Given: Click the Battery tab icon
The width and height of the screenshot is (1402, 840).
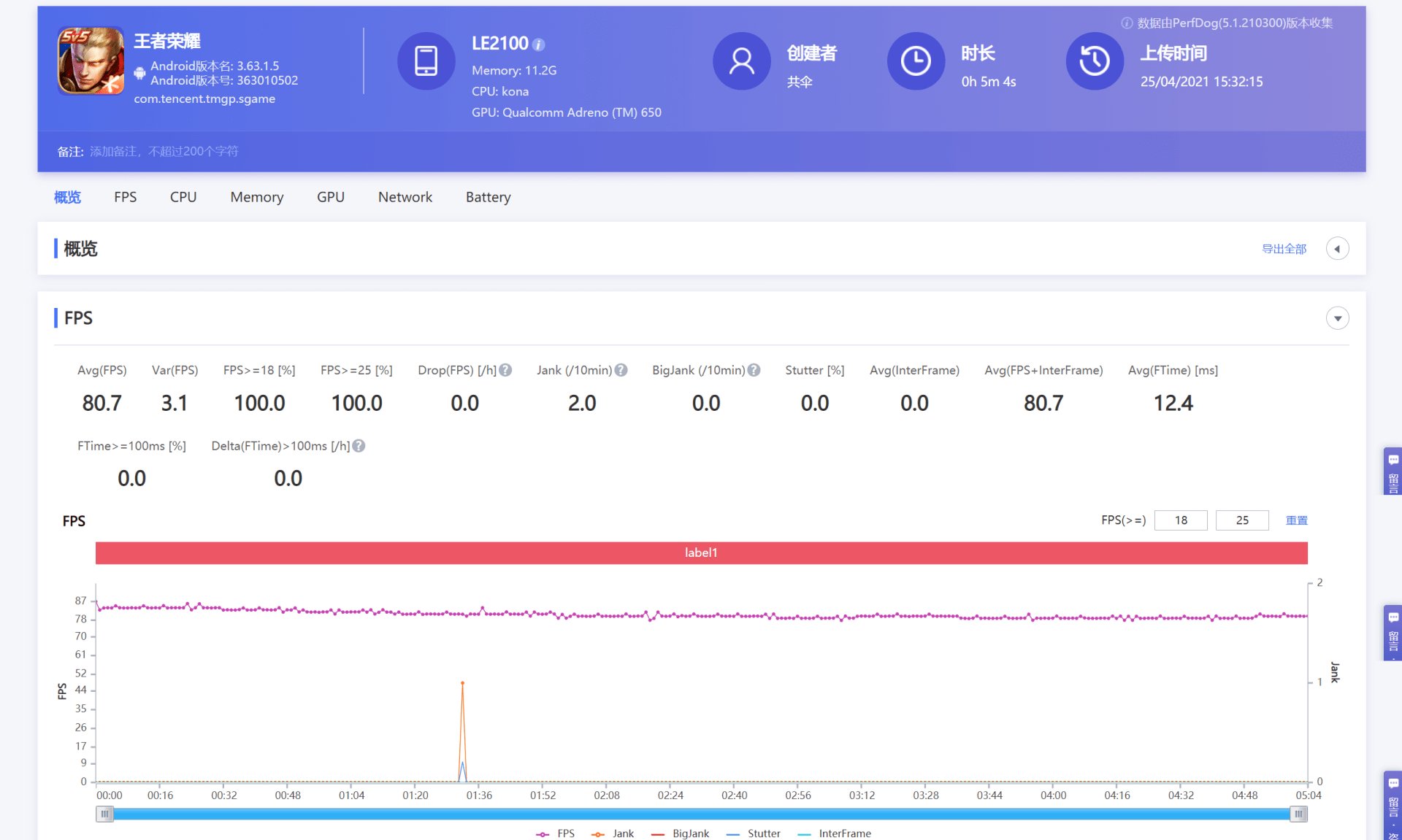Looking at the screenshot, I should (x=489, y=197).
